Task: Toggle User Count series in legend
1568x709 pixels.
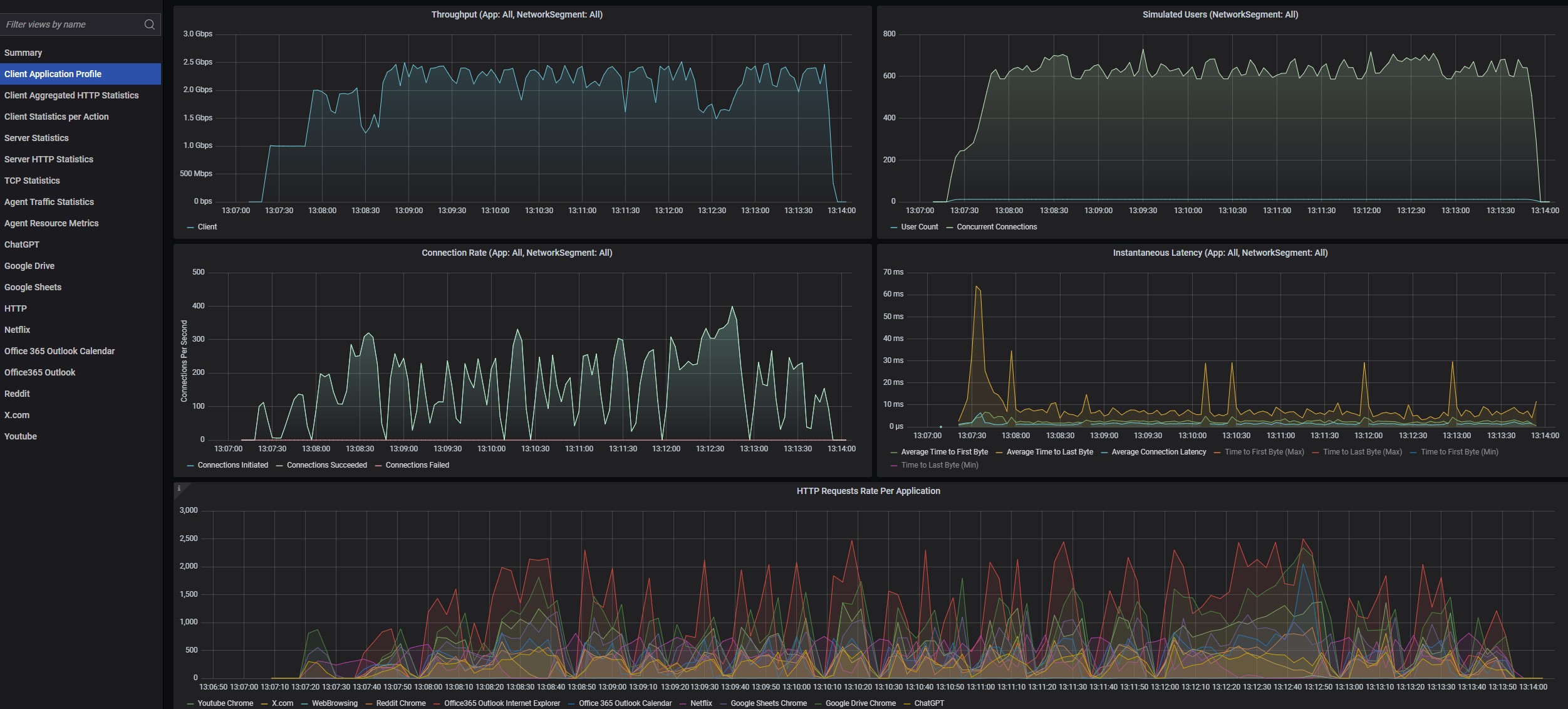Action: click(x=919, y=227)
